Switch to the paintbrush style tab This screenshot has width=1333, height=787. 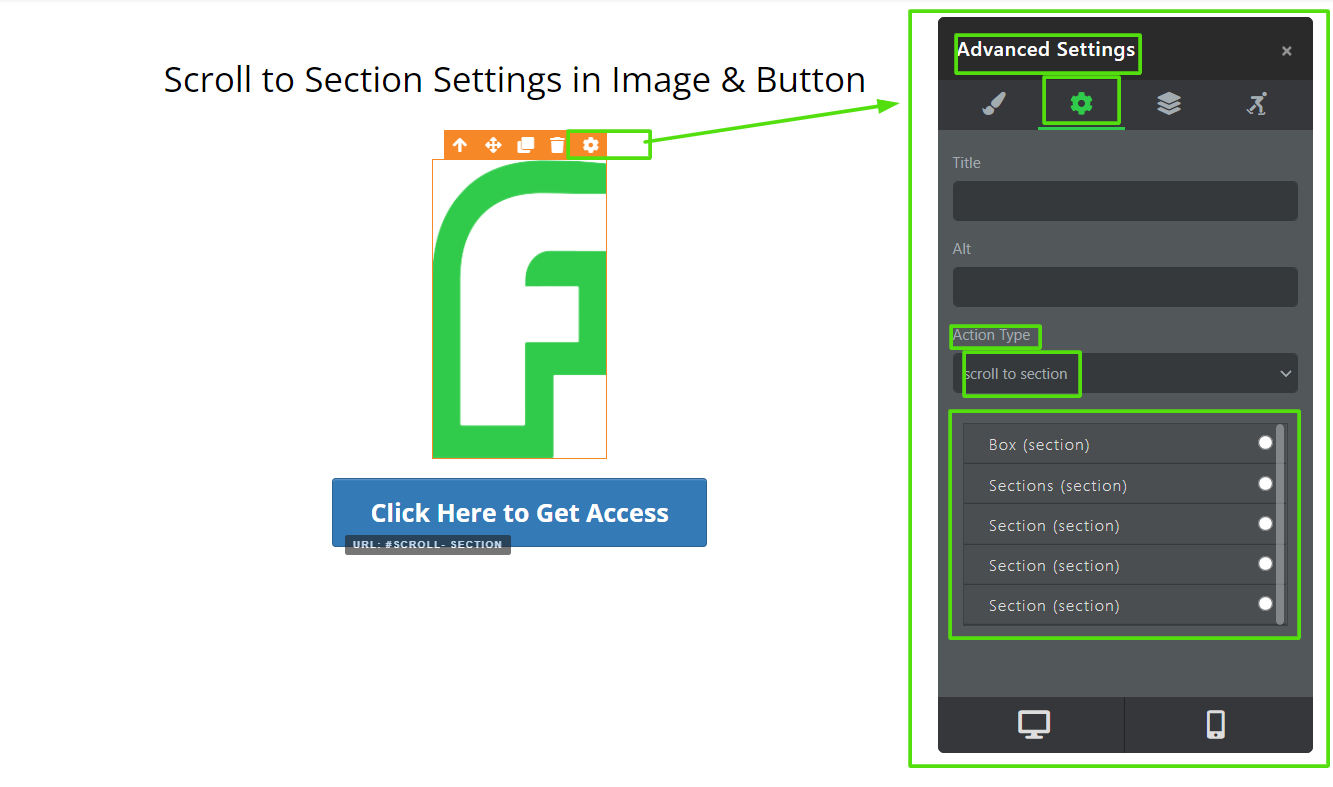click(993, 104)
